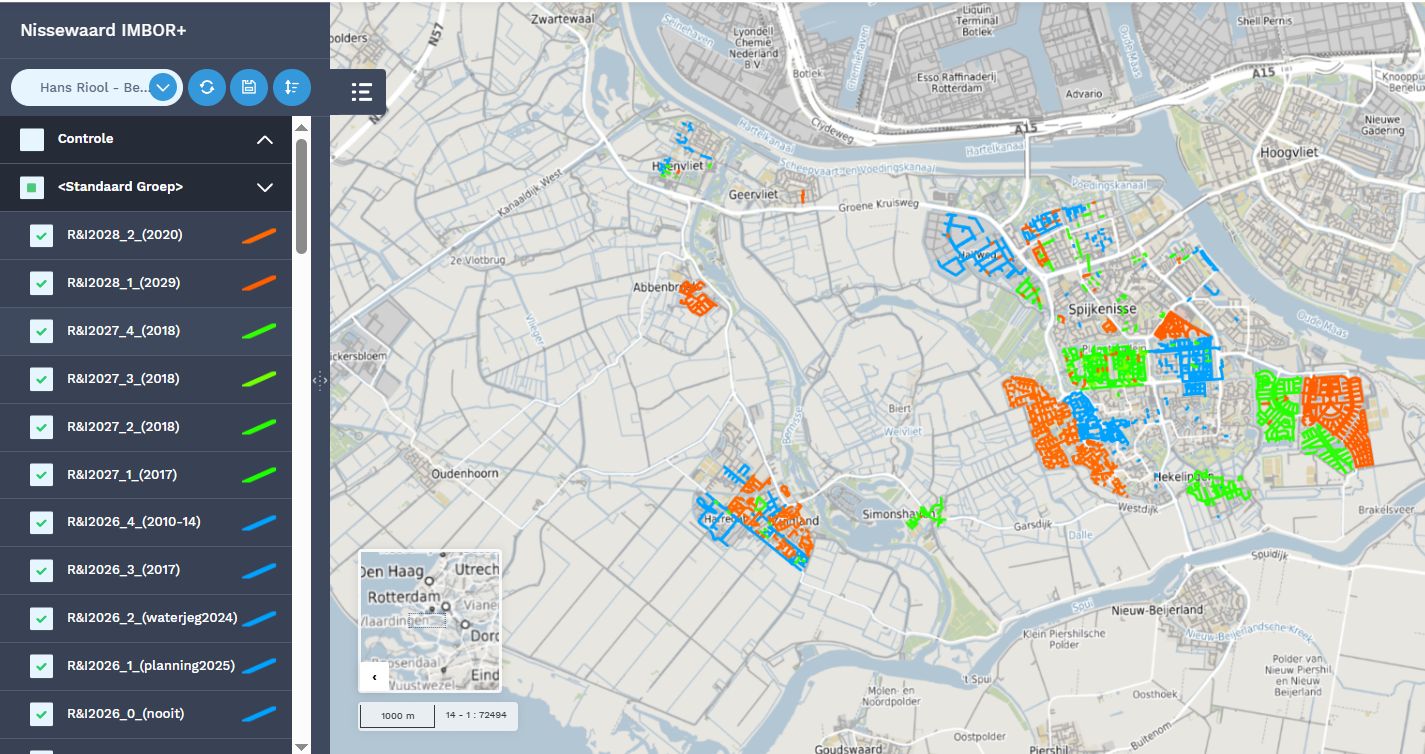Click the layer list scrollbar down arrow
The width and height of the screenshot is (1425, 754).
(x=301, y=746)
